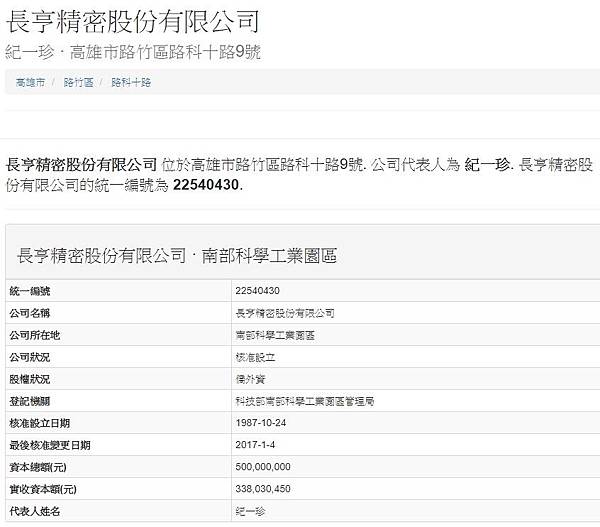Click the value 科技部南部科學工業園區管理局
This screenshot has height=527, width=600.
tap(305, 401)
